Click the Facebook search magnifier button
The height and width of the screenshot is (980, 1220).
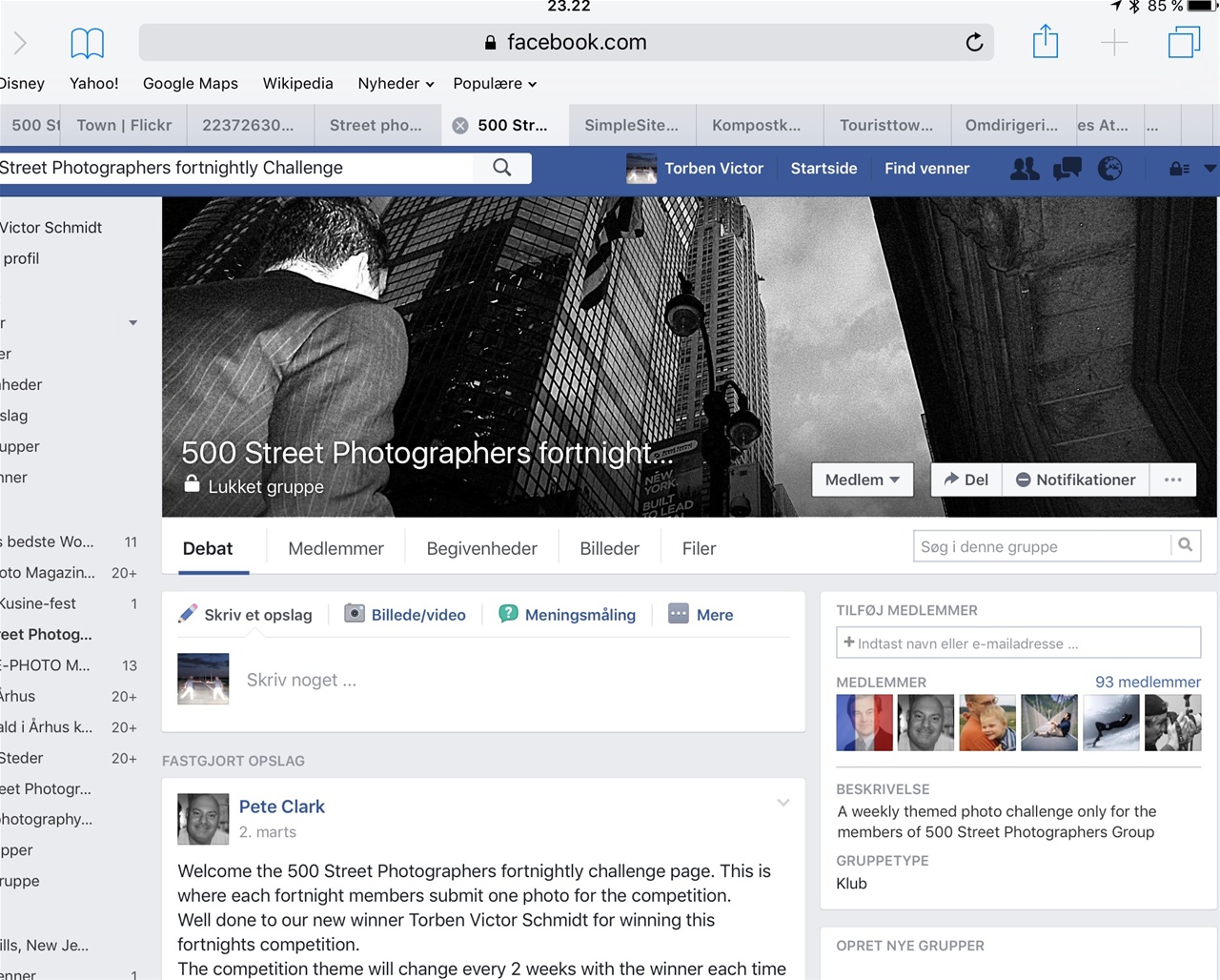(502, 168)
